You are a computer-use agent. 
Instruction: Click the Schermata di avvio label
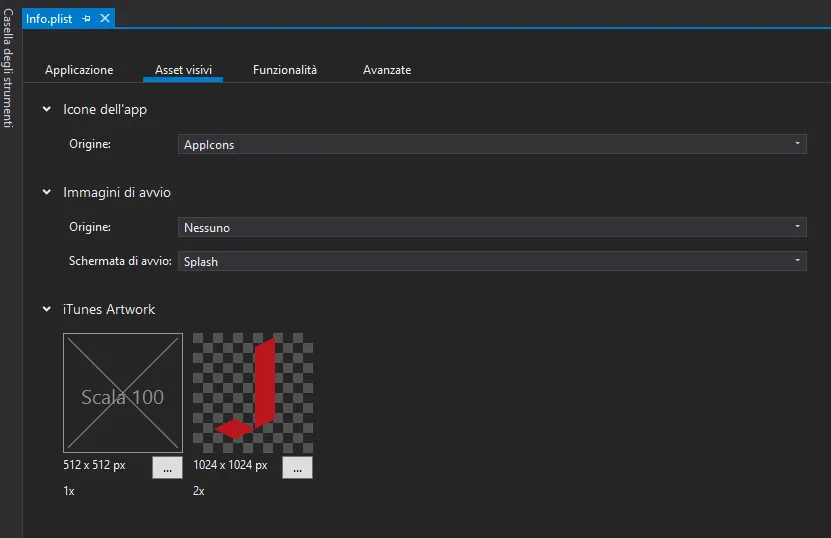[120, 261]
